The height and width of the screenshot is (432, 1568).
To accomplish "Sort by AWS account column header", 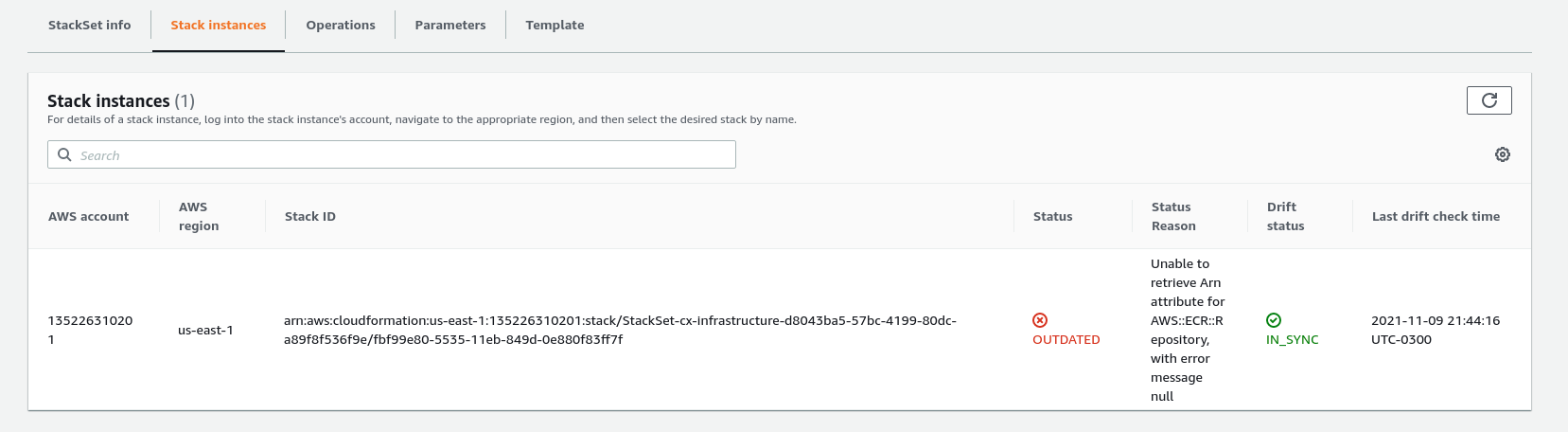I will pyautogui.click(x=88, y=216).
